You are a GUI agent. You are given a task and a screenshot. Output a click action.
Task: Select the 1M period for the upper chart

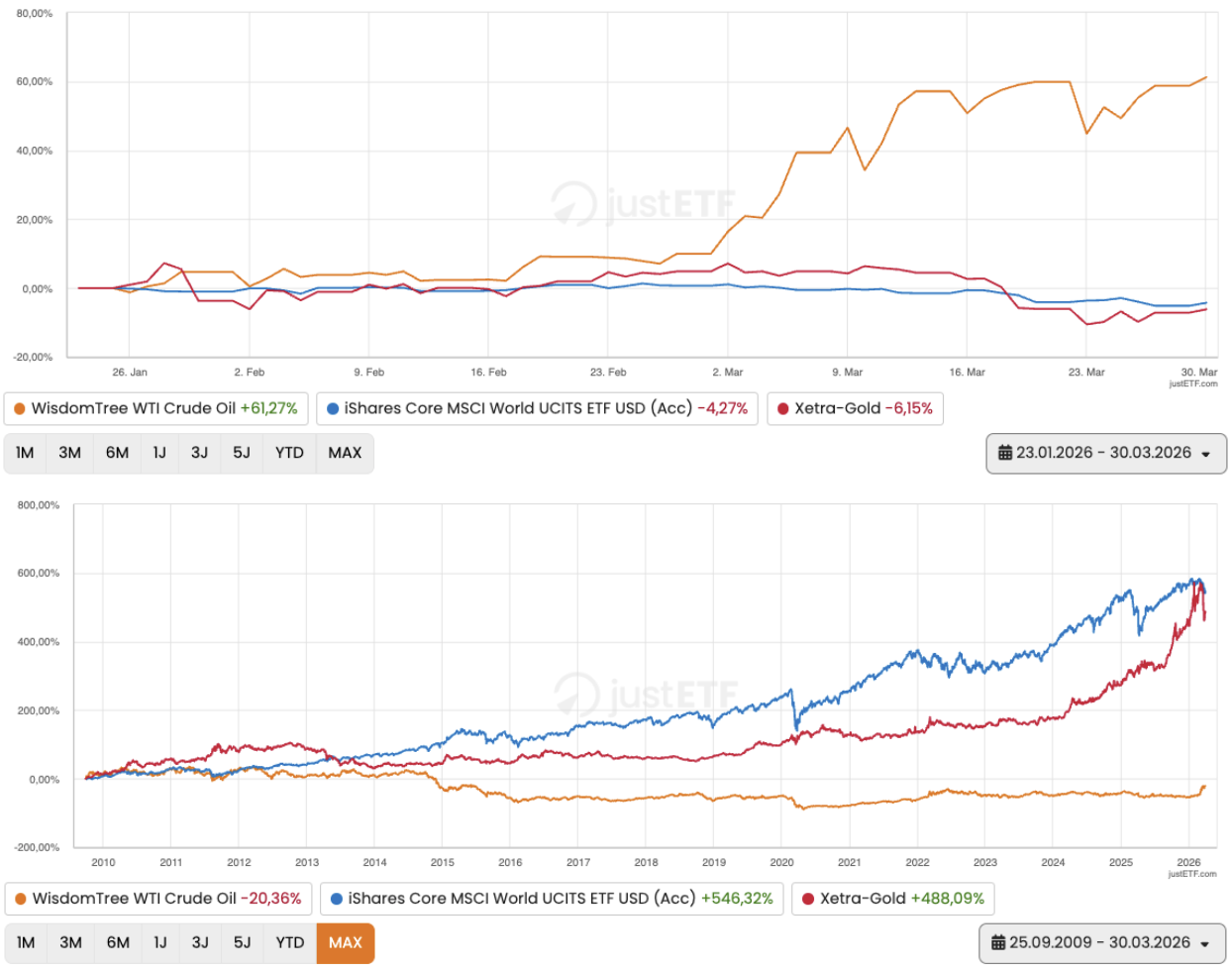click(x=24, y=453)
